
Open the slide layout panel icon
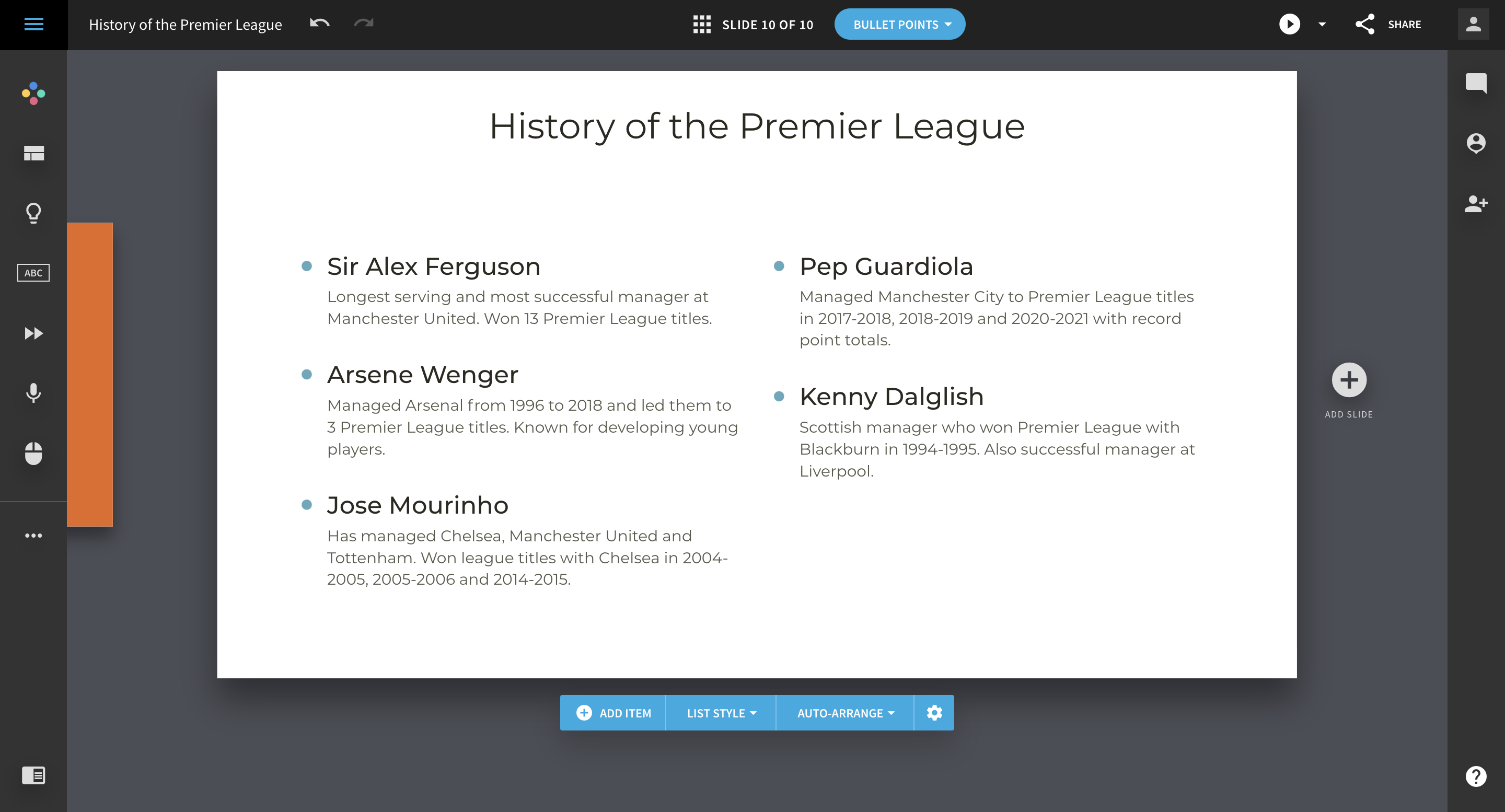point(33,153)
